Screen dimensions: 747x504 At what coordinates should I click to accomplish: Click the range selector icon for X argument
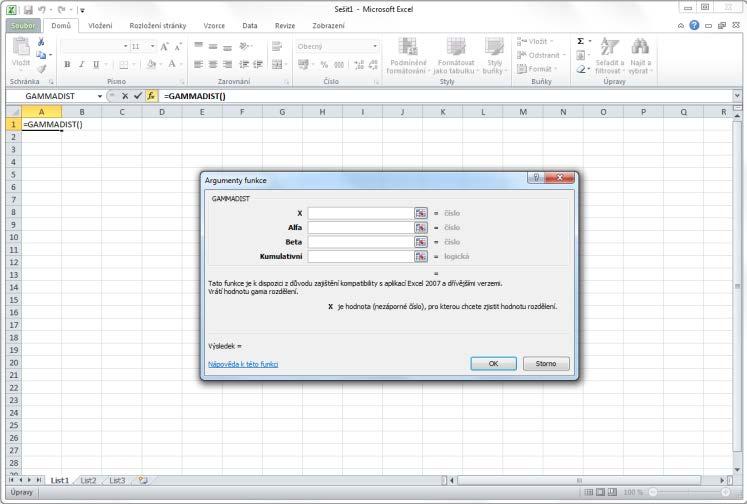[420, 213]
